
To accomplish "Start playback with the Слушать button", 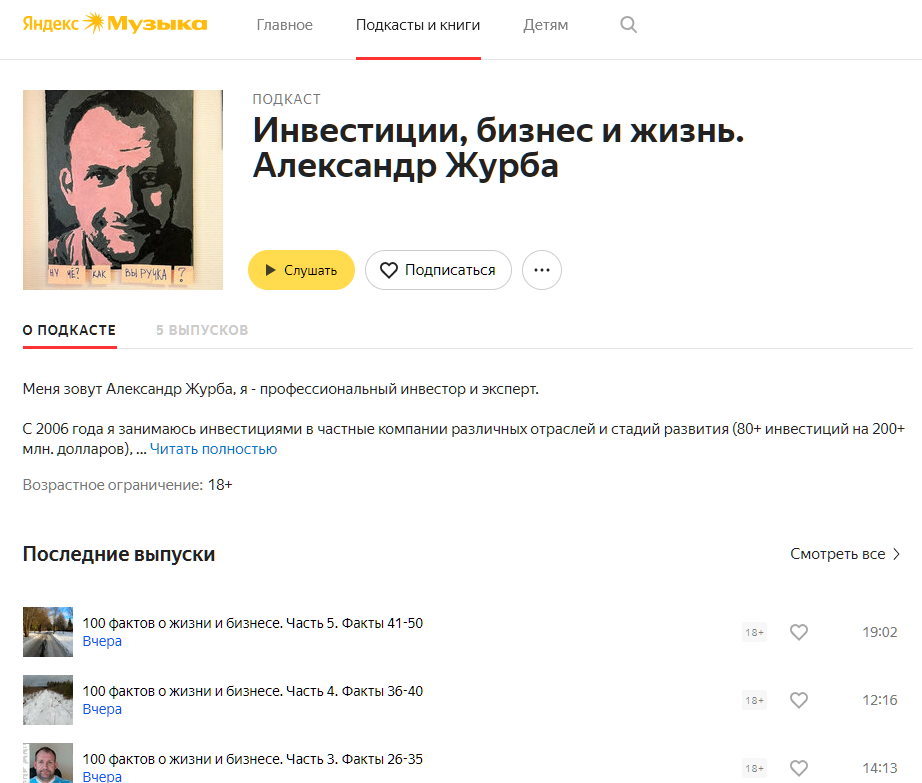I will pyautogui.click(x=301, y=270).
